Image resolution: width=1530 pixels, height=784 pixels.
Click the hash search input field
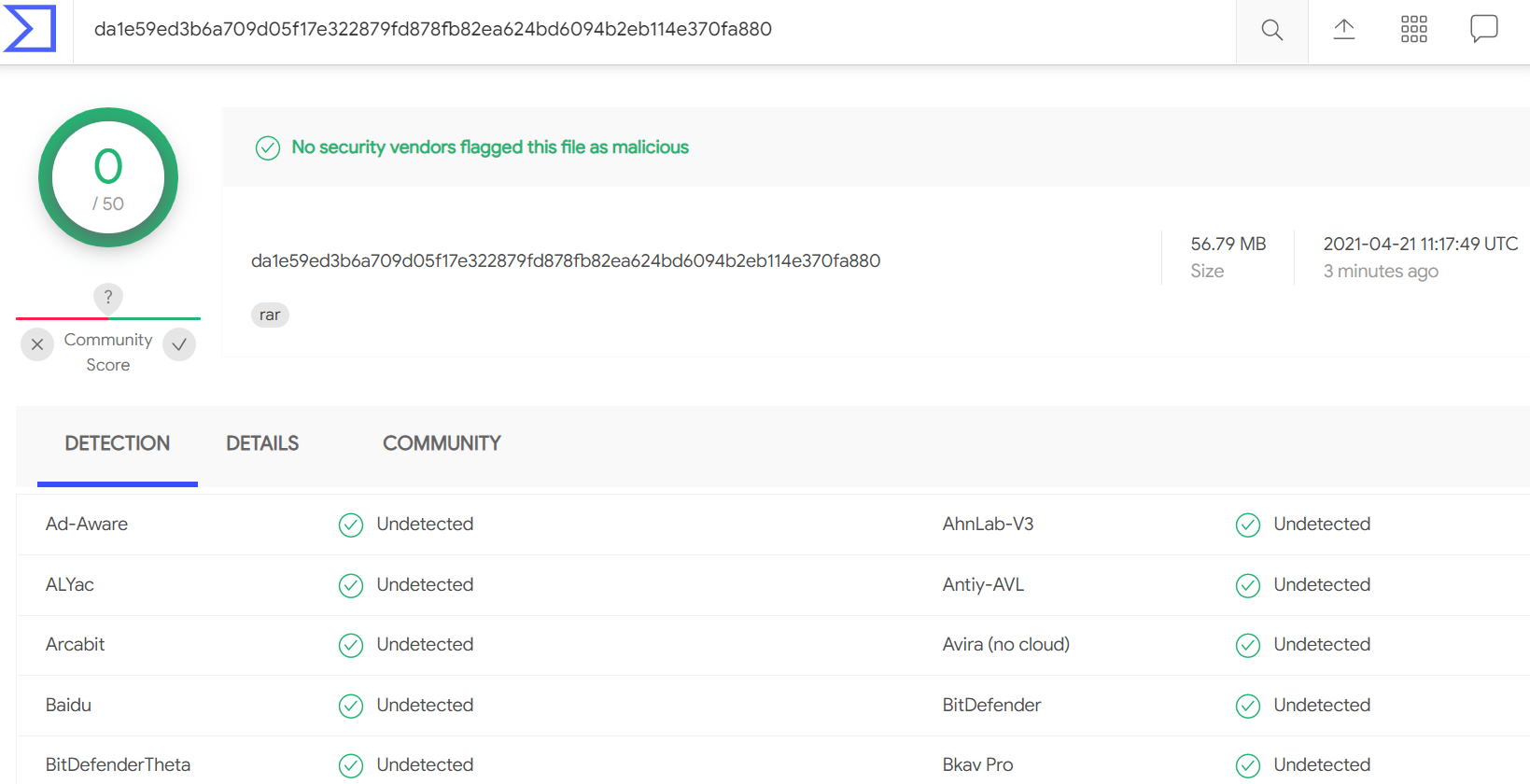click(653, 29)
